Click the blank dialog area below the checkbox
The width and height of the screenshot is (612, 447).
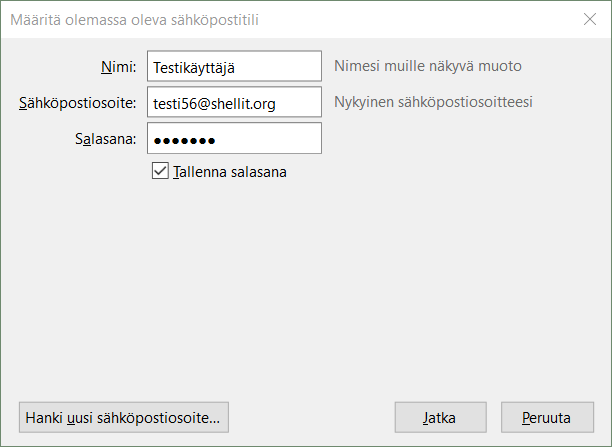306,289
